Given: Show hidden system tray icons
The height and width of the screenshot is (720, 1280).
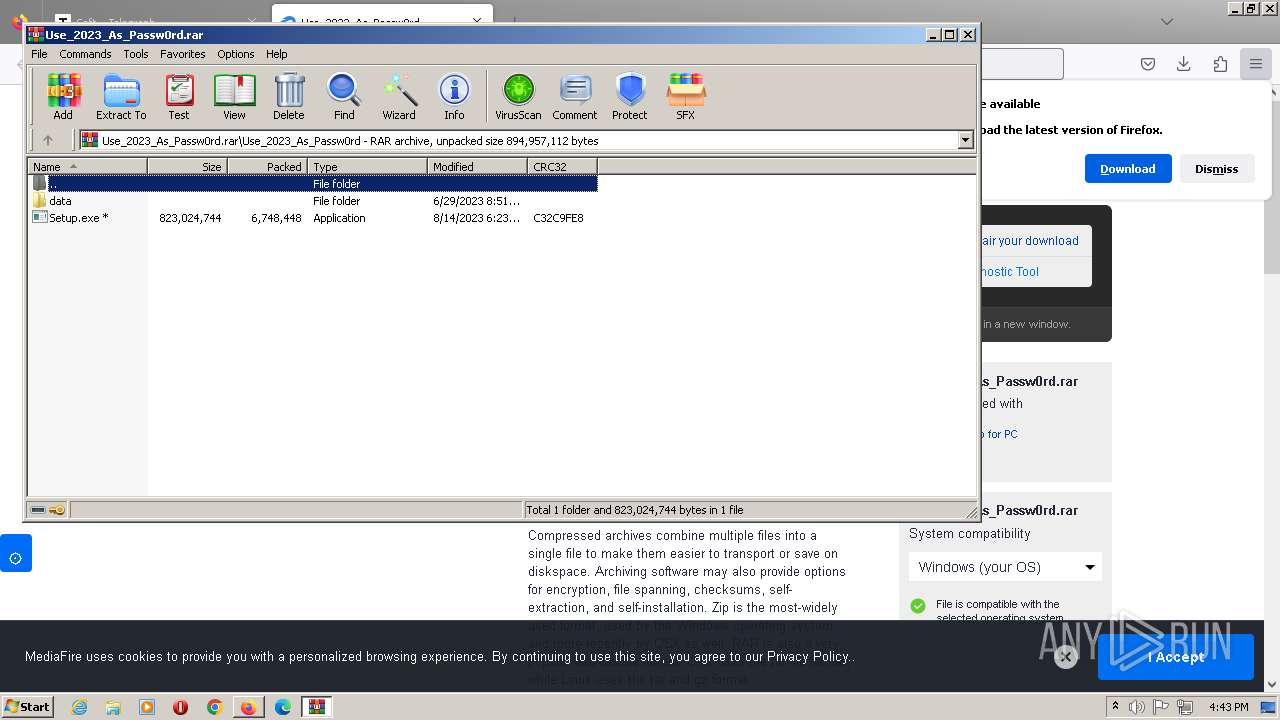Looking at the screenshot, I should (1115, 706).
